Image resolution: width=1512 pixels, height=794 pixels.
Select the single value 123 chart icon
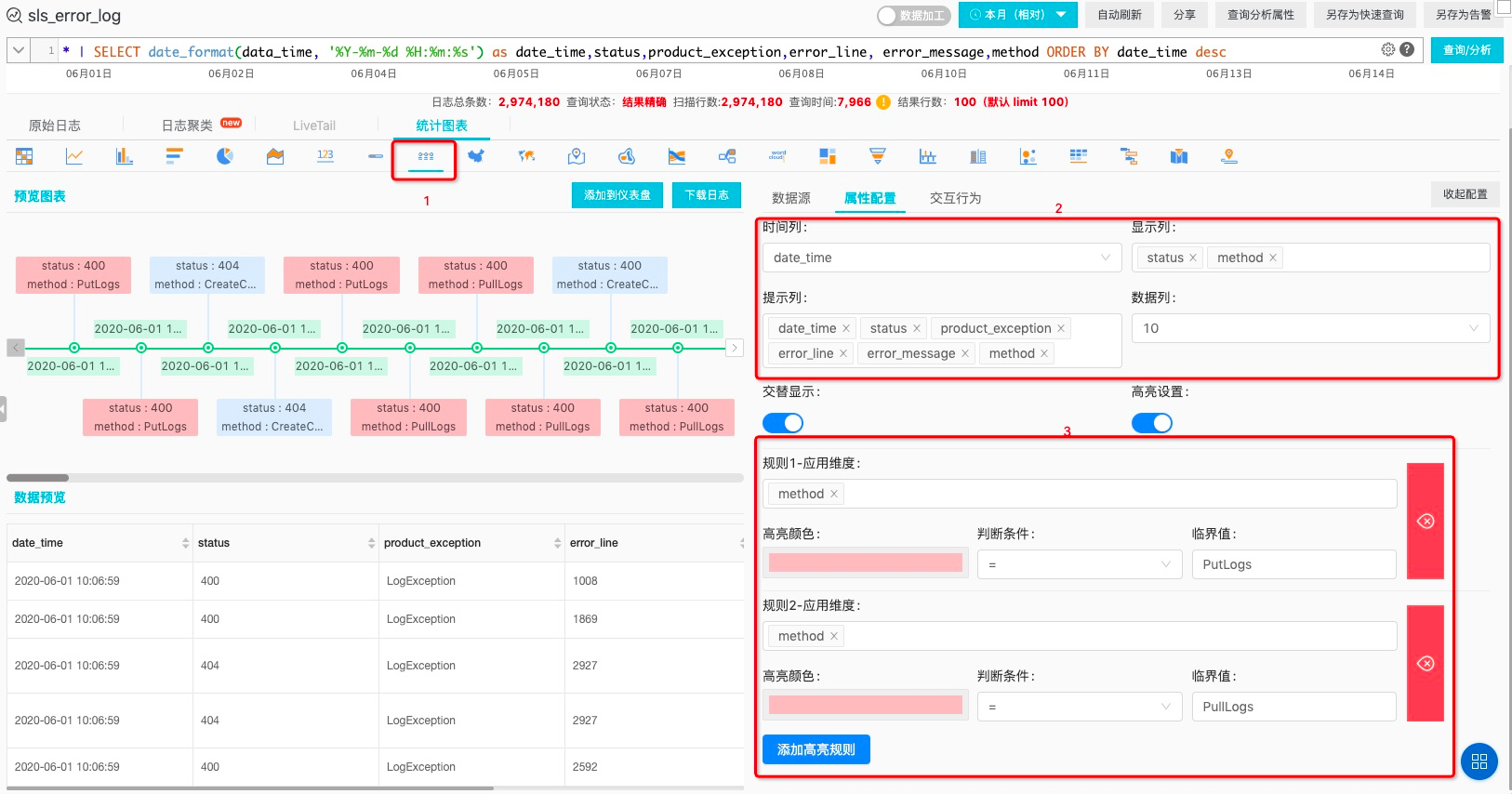(325, 156)
